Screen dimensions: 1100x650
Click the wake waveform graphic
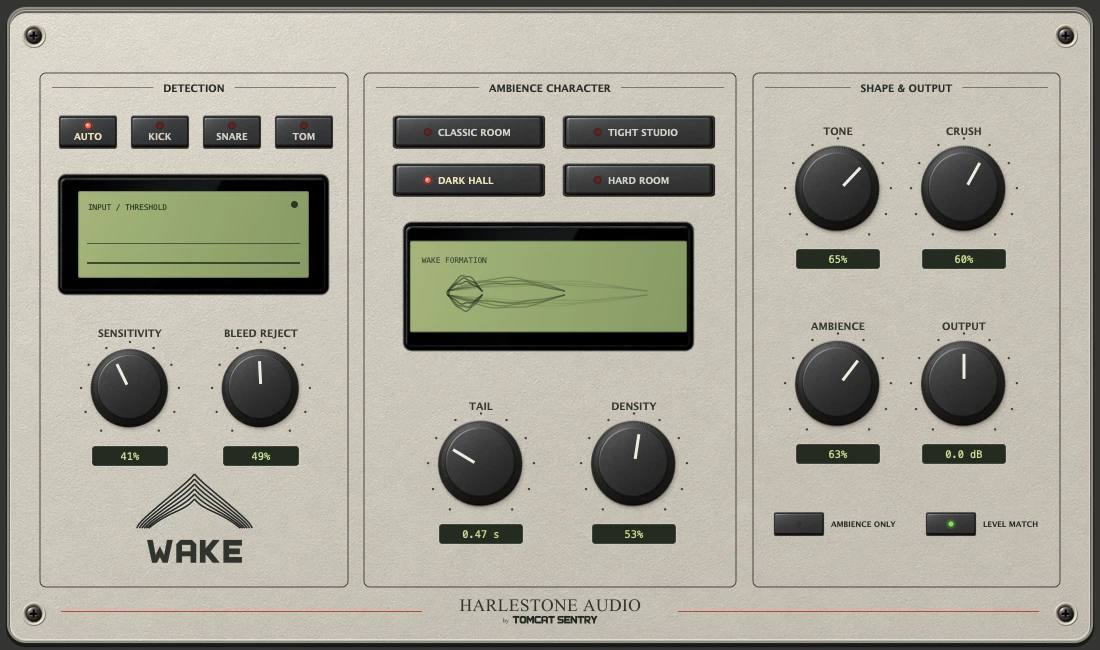tap(546, 293)
